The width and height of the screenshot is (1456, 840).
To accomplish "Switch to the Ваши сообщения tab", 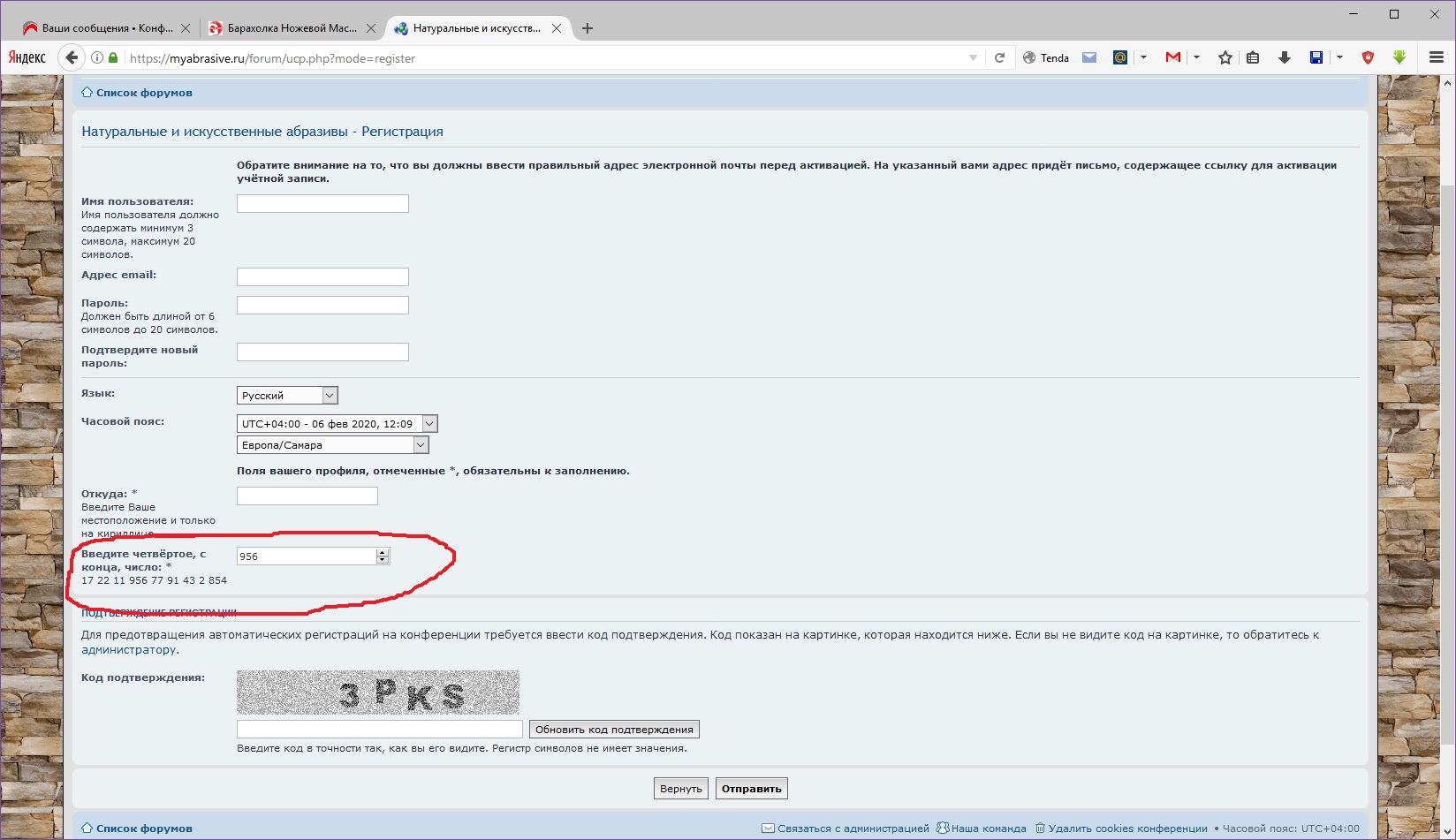I will [106, 28].
